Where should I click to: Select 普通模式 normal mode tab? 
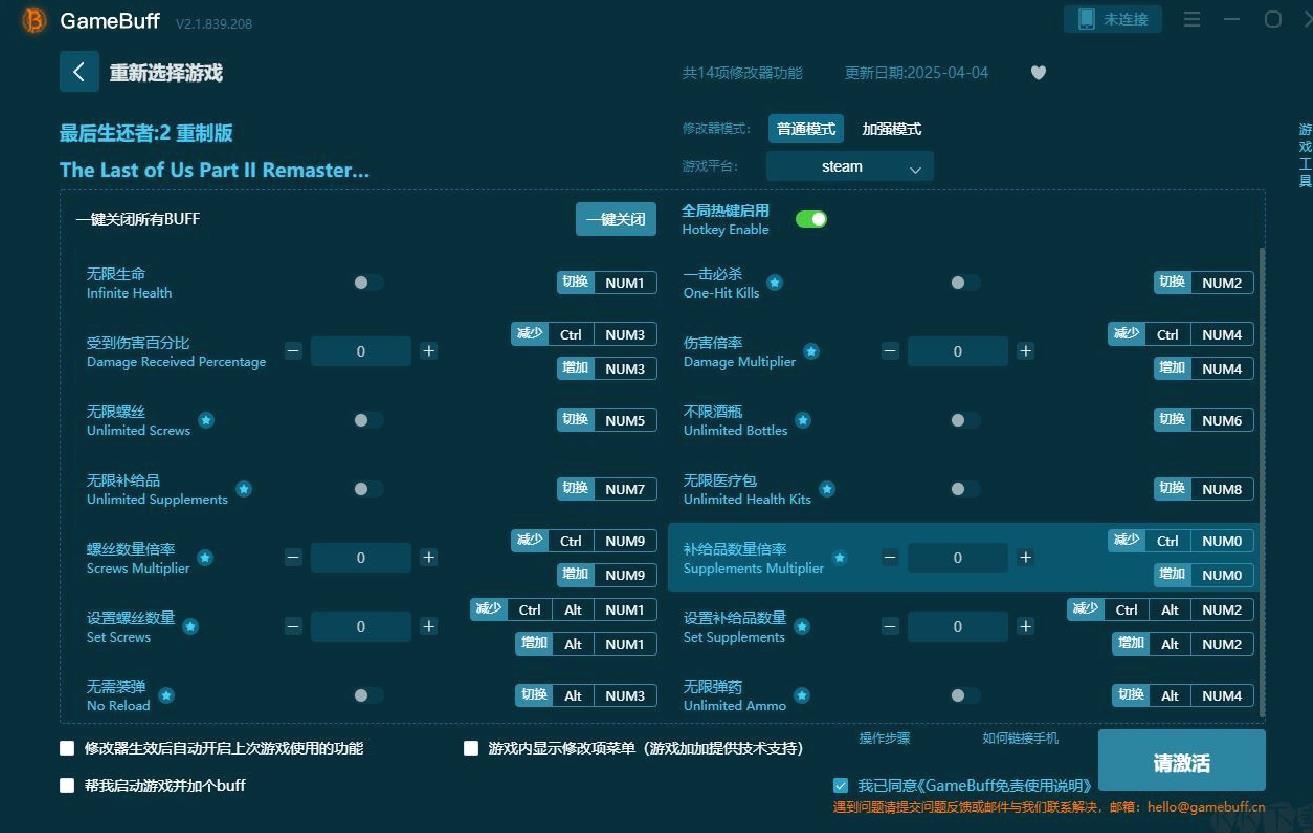(806, 129)
